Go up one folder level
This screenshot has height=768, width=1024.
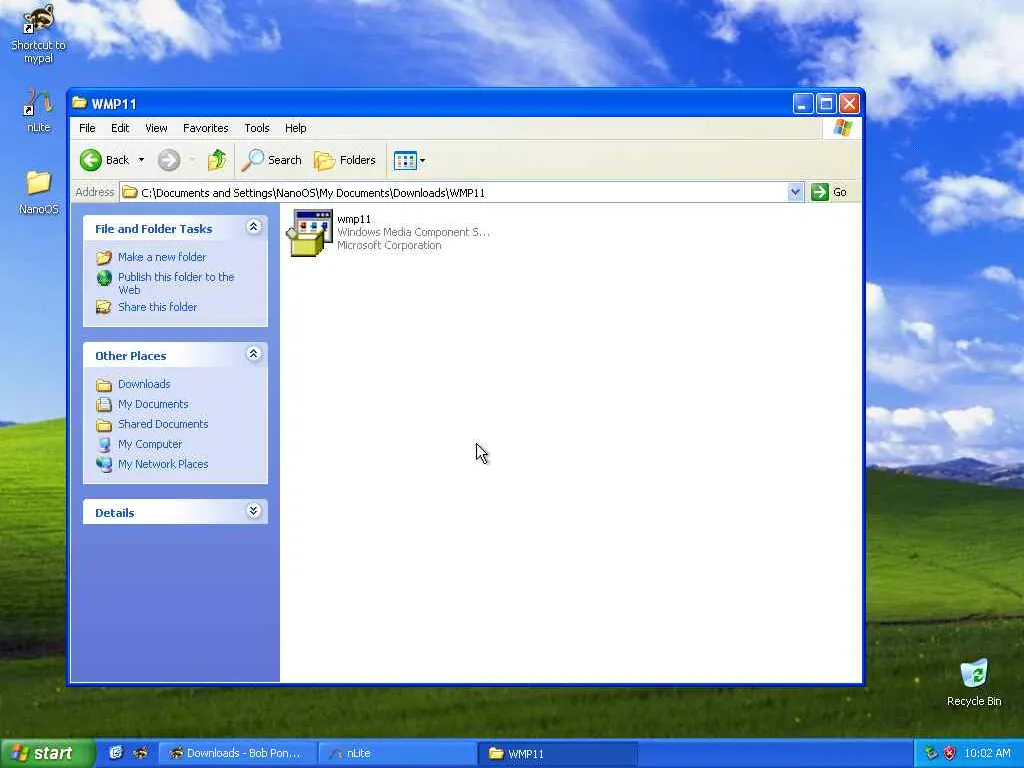click(217, 160)
